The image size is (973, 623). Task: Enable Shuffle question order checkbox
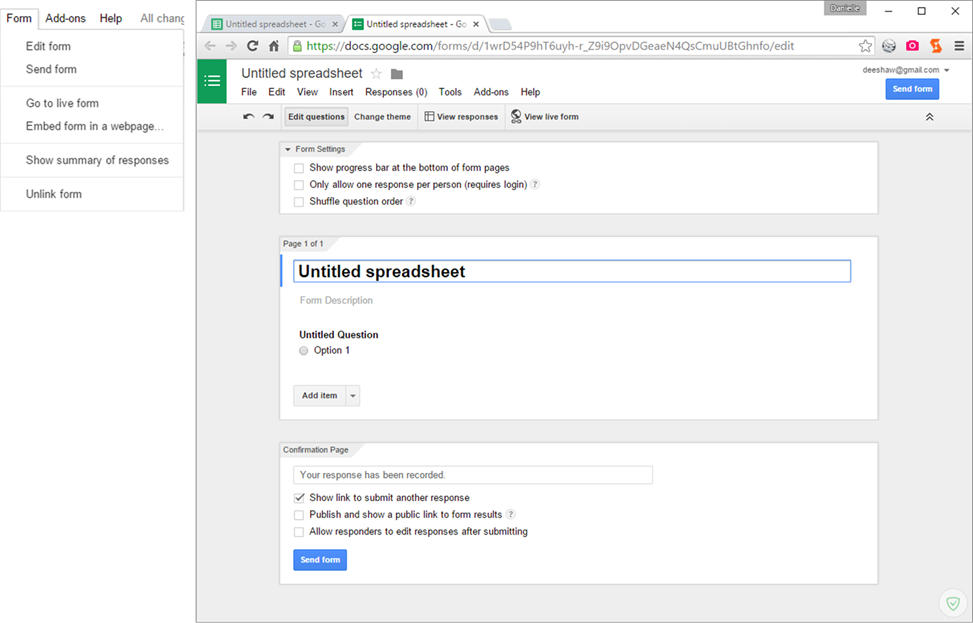coord(299,202)
